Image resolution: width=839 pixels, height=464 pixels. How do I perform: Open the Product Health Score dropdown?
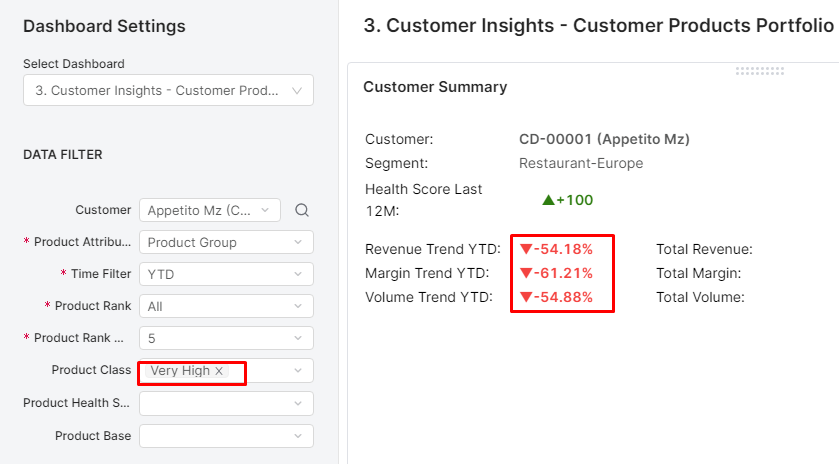pos(226,403)
